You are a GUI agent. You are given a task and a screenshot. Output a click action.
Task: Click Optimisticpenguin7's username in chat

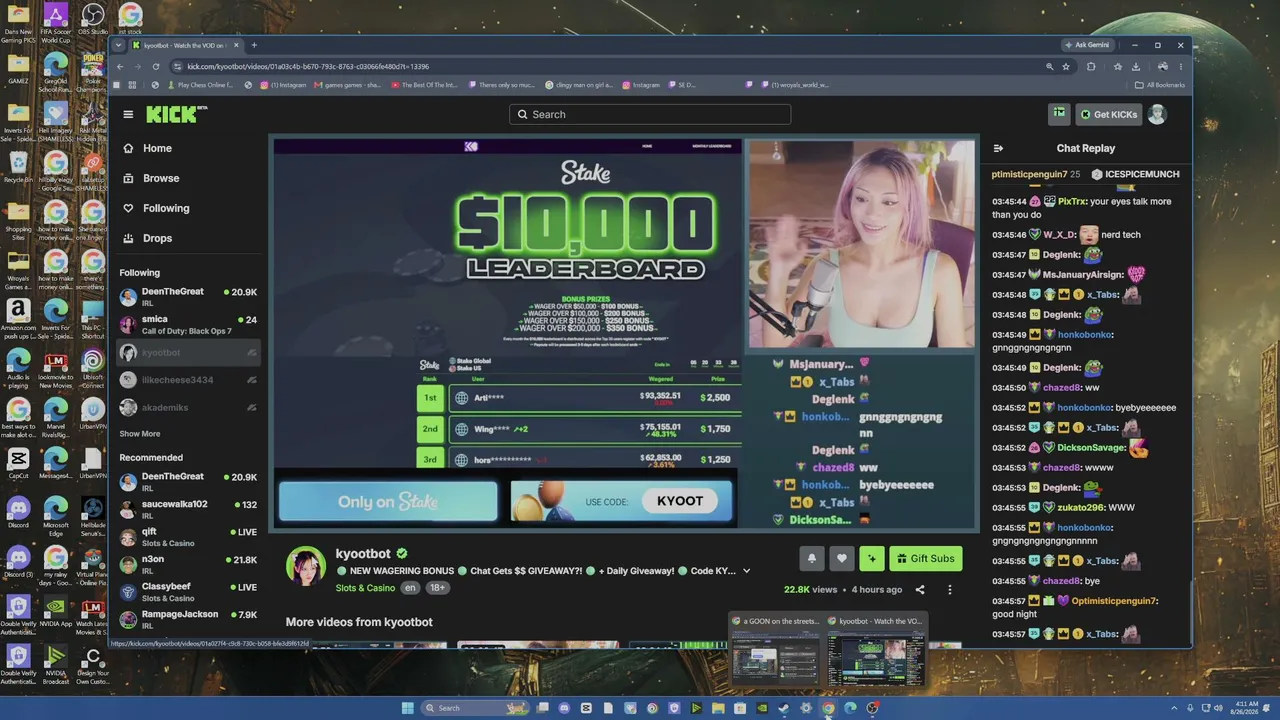[1115, 601]
